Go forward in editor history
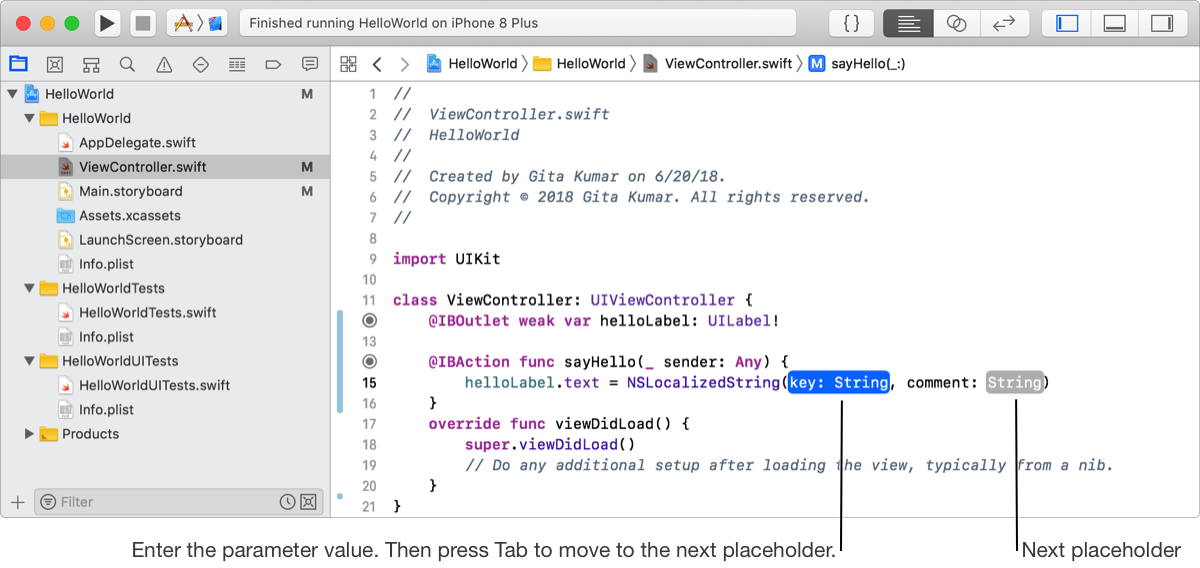 tap(405, 64)
